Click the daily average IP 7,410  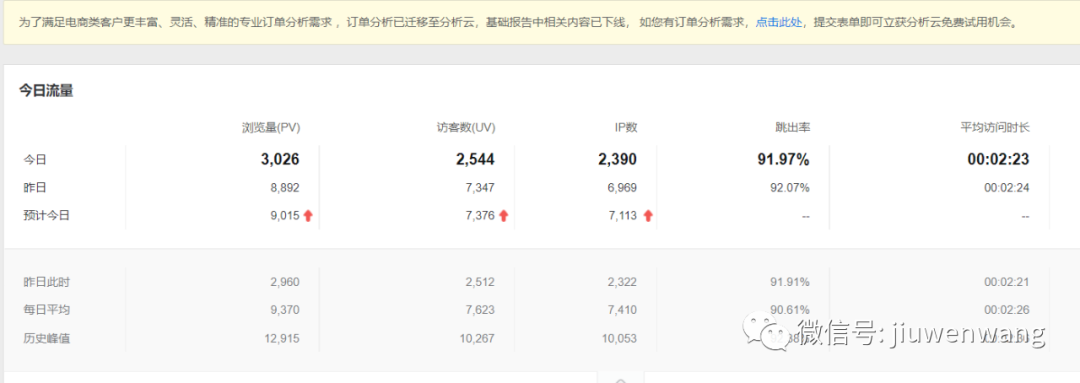(623, 310)
